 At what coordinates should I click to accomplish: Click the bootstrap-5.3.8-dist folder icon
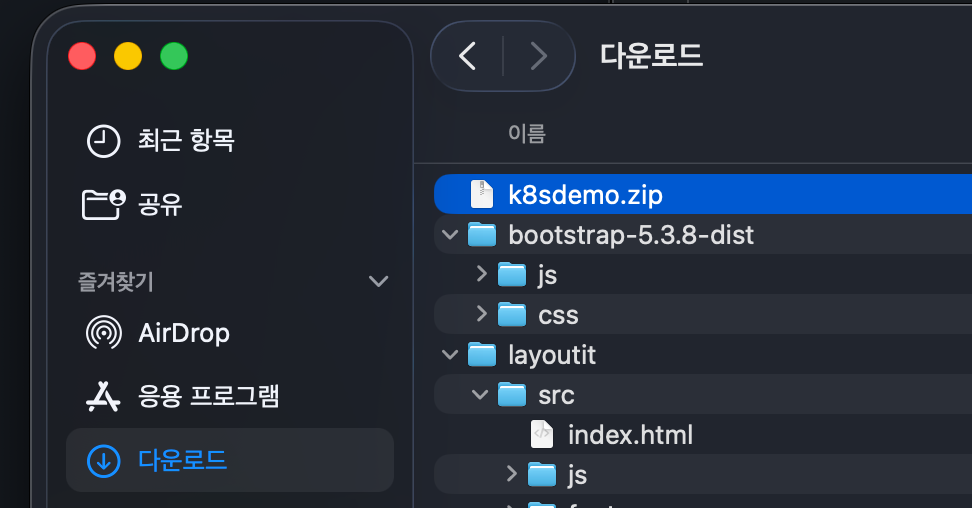(x=483, y=235)
